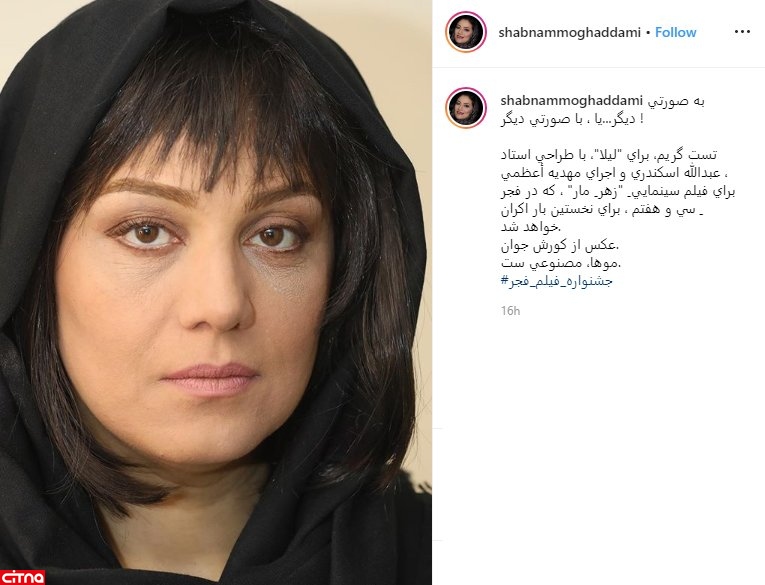This screenshot has height=585, width=765.
Task: Click the post photo of the woman
Action: point(216,292)
